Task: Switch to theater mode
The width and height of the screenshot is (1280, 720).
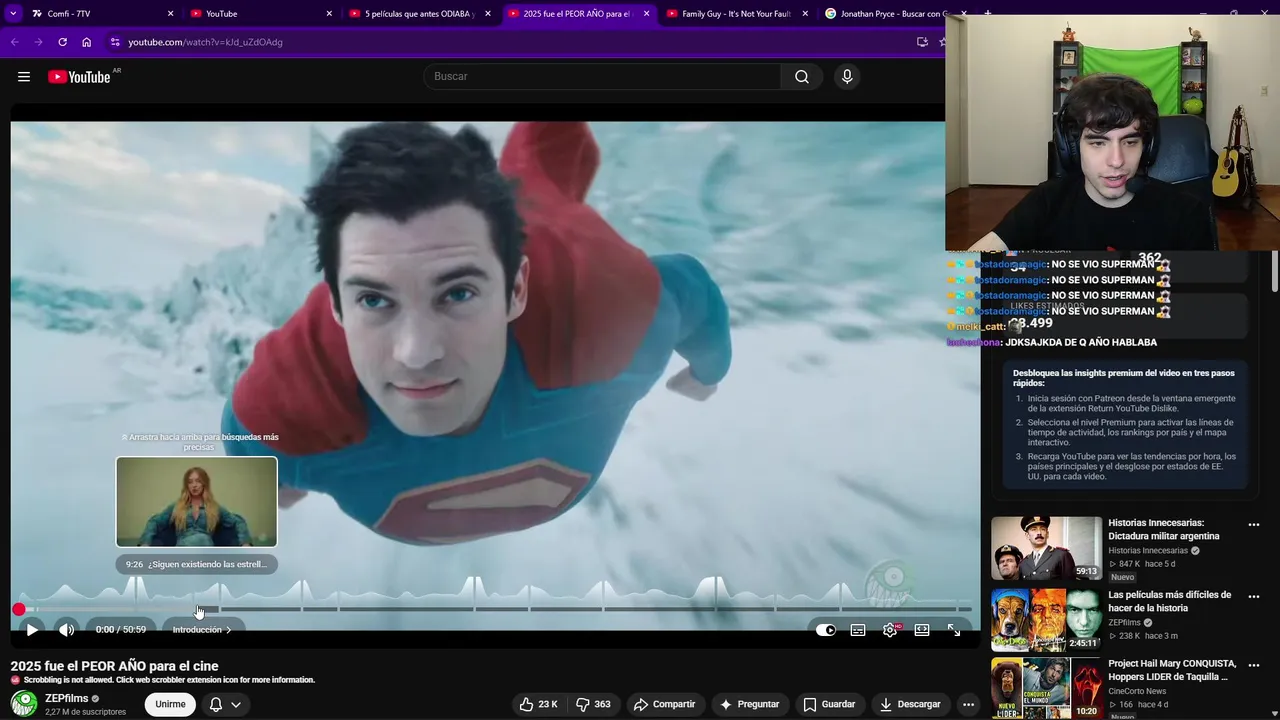Action: point(922,630)
